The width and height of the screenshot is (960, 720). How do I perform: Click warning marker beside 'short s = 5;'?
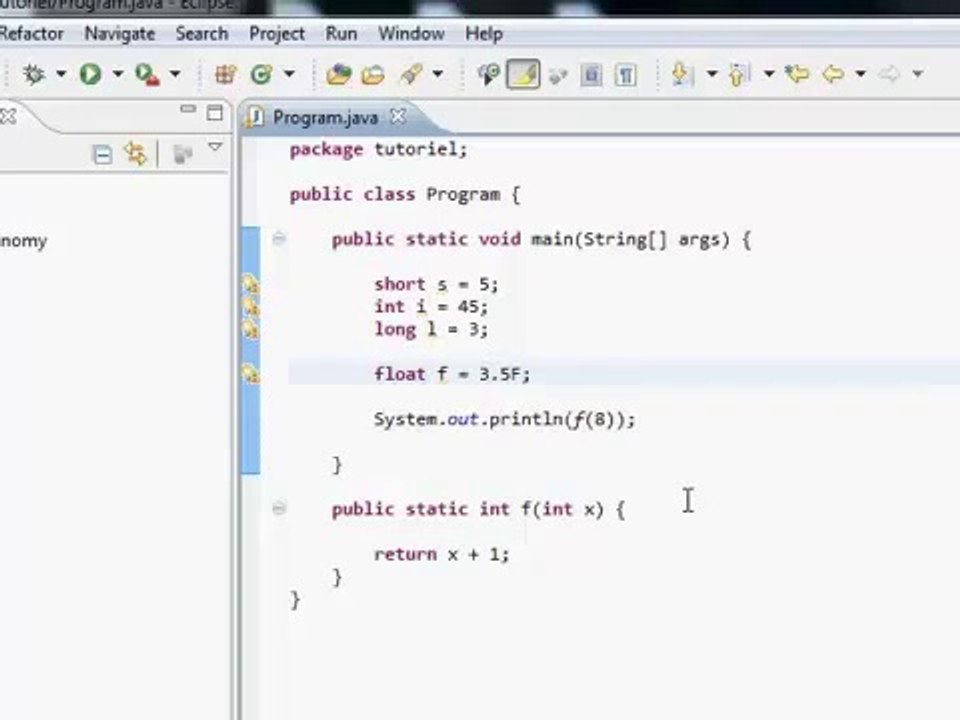(250, 285)
